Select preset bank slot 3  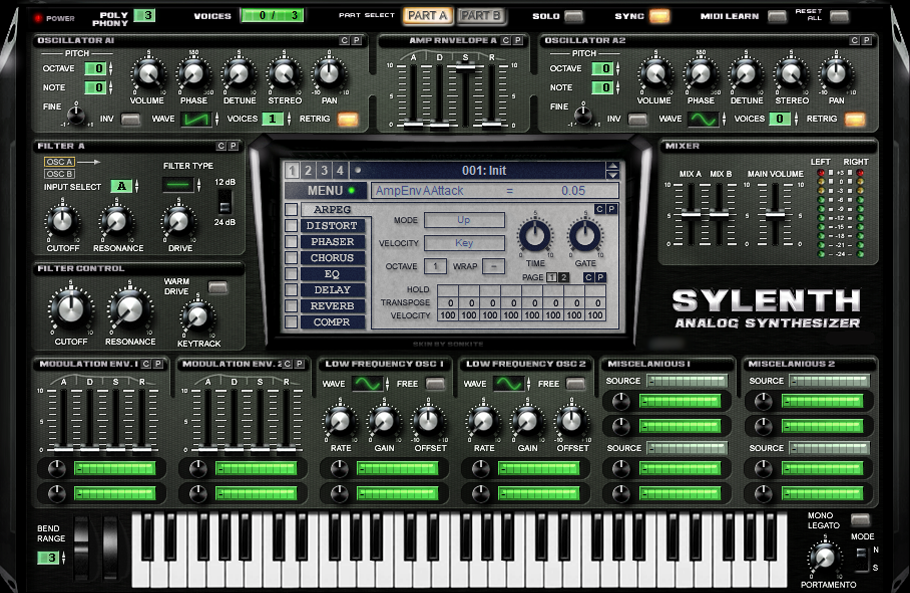pyautogui.click(x=324, y=171)
